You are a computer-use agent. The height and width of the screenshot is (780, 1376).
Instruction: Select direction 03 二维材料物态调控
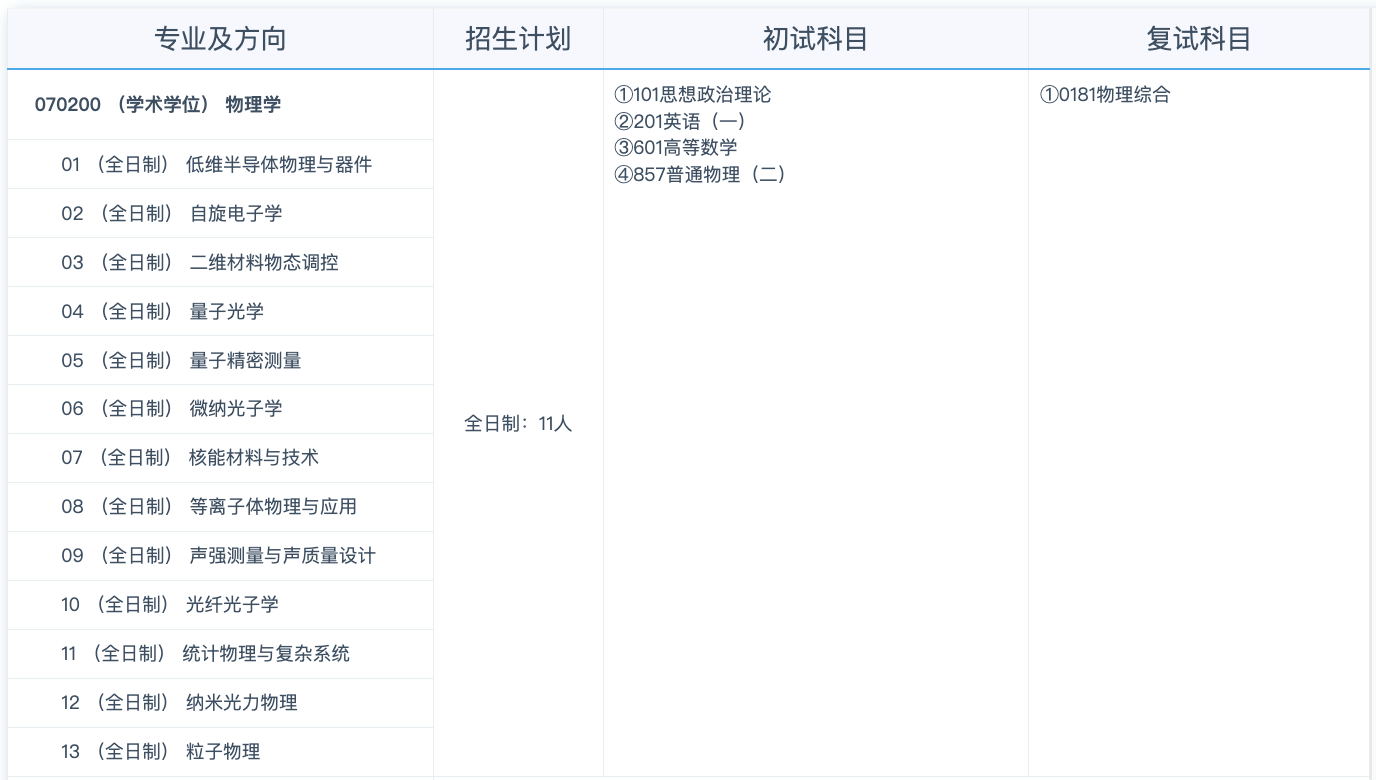[x=220, y=263]
